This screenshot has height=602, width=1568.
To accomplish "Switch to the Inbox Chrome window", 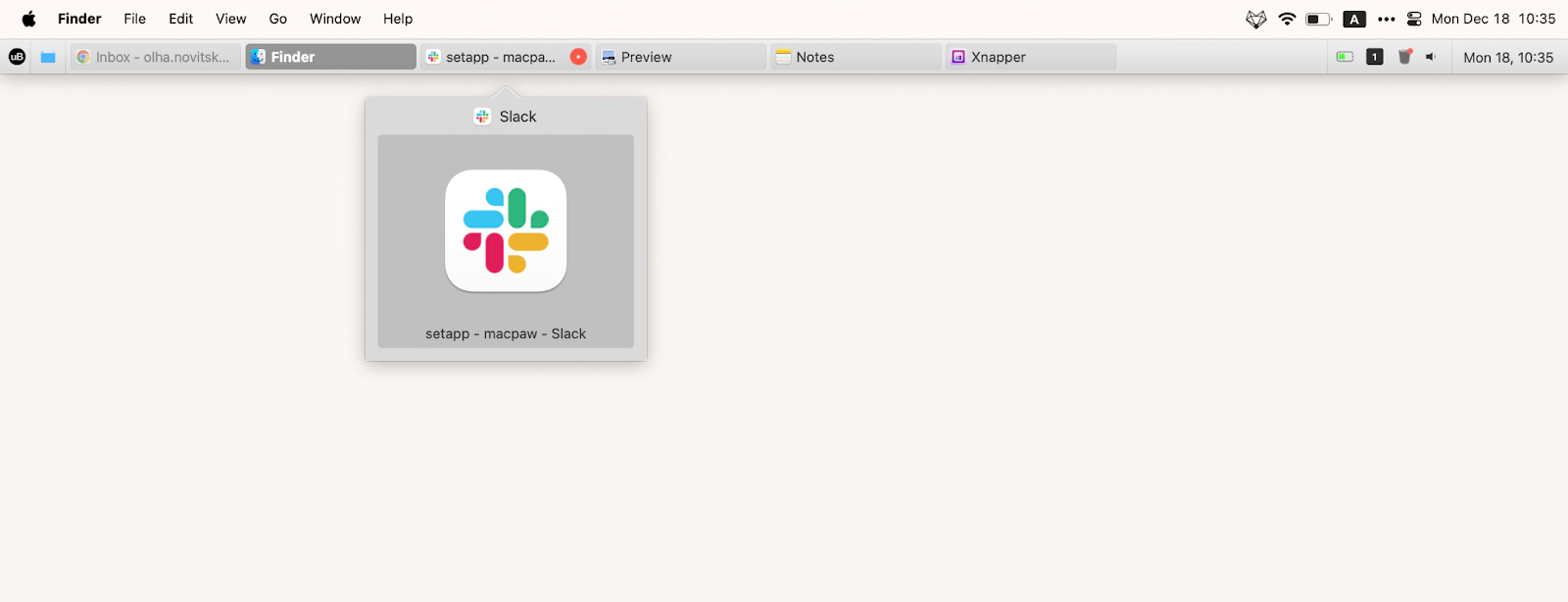I will tap(155, 57).
